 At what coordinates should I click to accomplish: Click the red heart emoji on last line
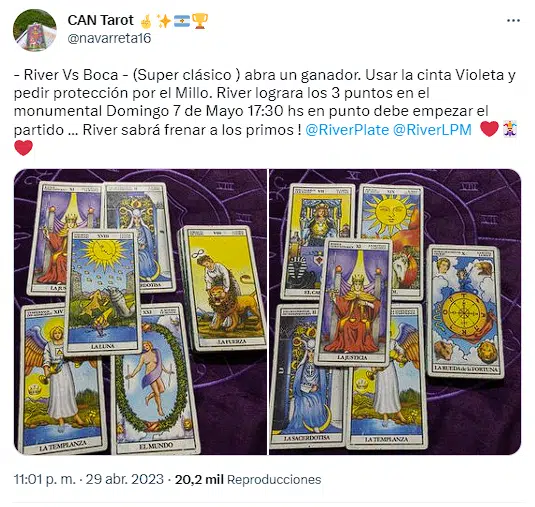point(24,148)
